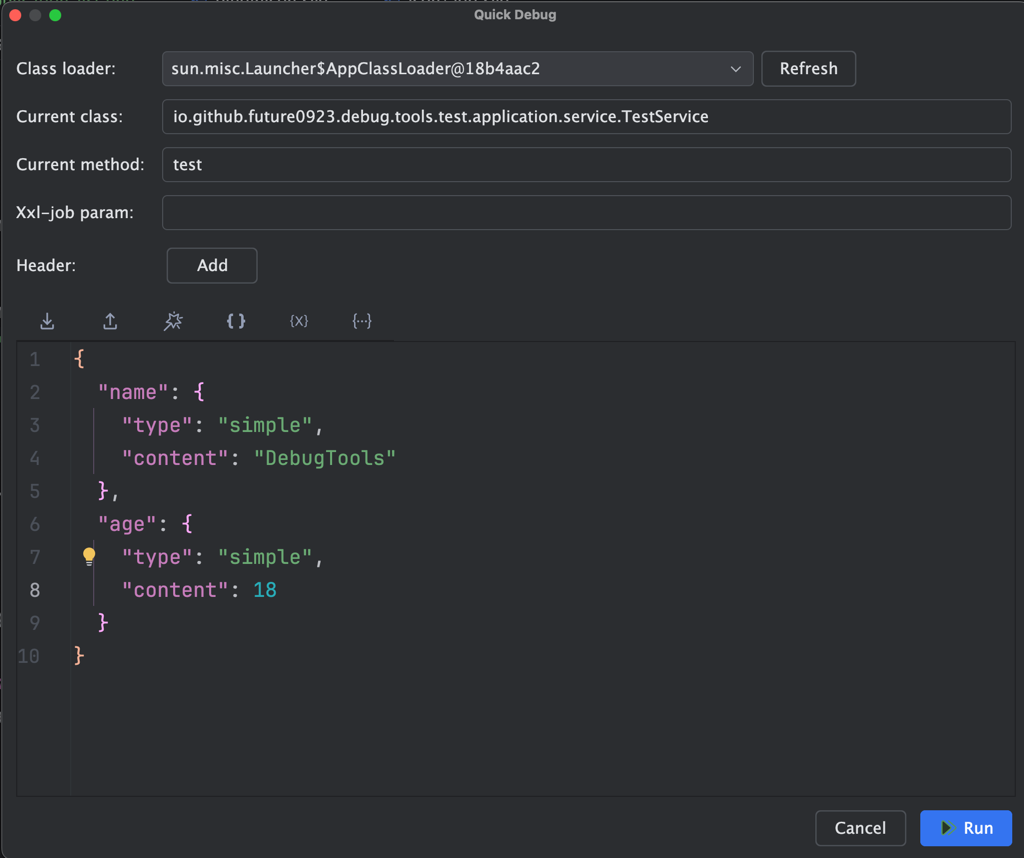Focus the Xxl-job param field

point(586,212)
